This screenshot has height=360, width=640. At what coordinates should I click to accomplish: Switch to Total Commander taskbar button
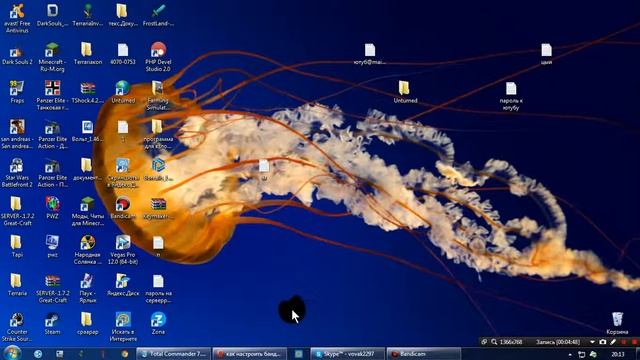(x=173, y=354)
